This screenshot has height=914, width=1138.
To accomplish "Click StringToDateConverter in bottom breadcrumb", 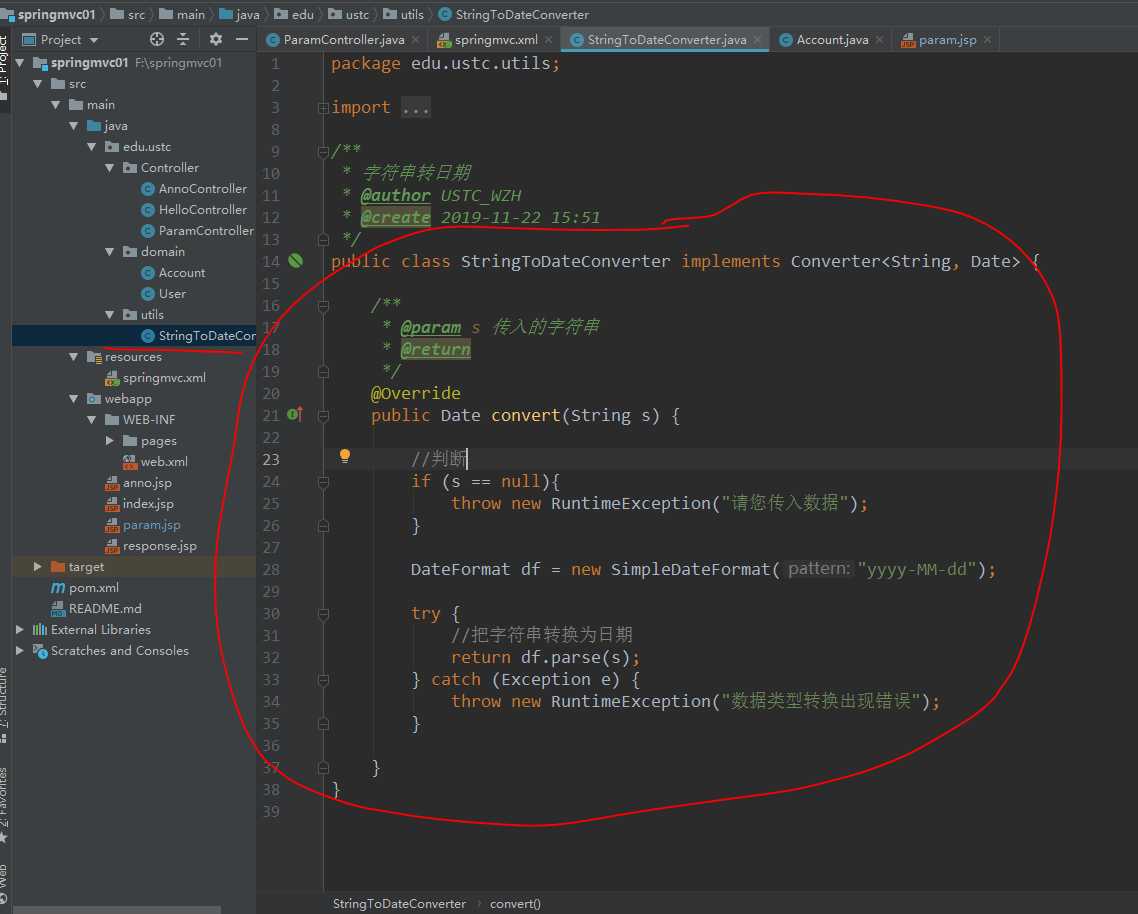I will 399,904.
